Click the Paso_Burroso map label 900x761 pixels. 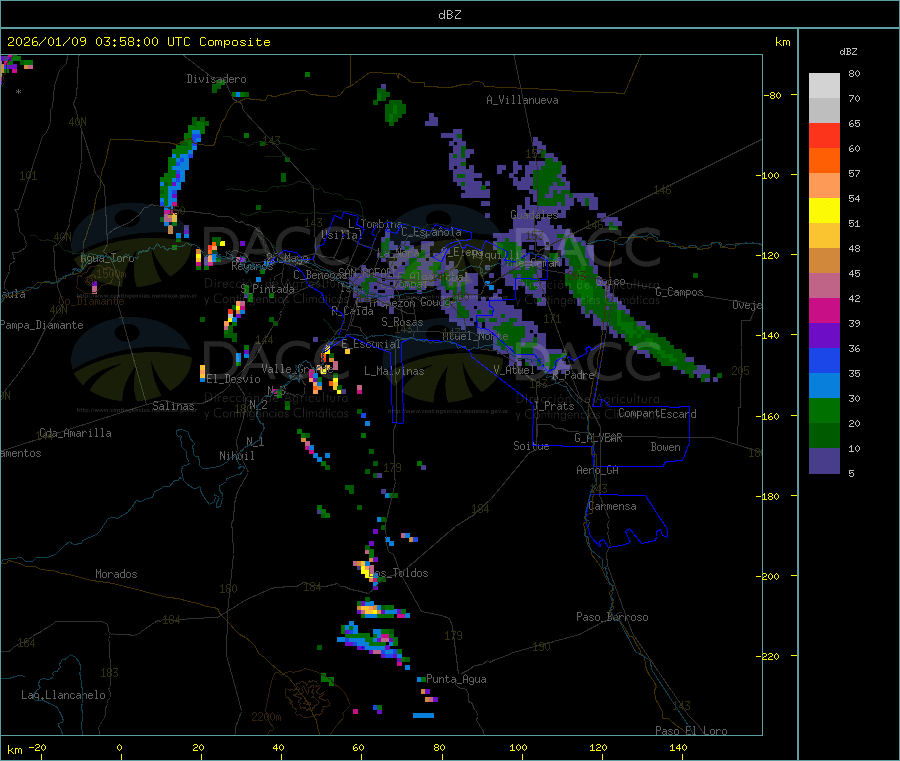612,617
